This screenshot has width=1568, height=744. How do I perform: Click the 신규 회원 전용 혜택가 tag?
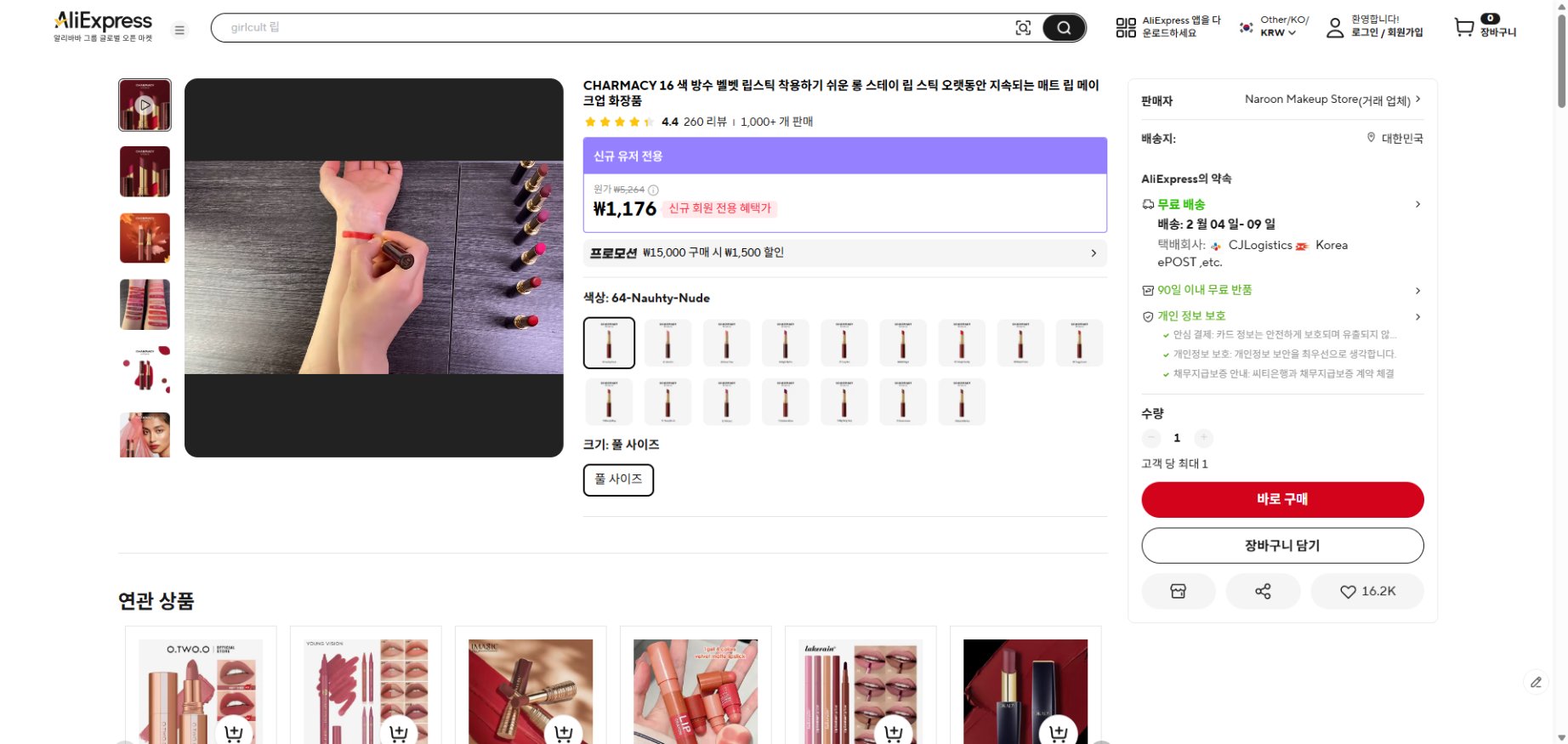[719, 208]
